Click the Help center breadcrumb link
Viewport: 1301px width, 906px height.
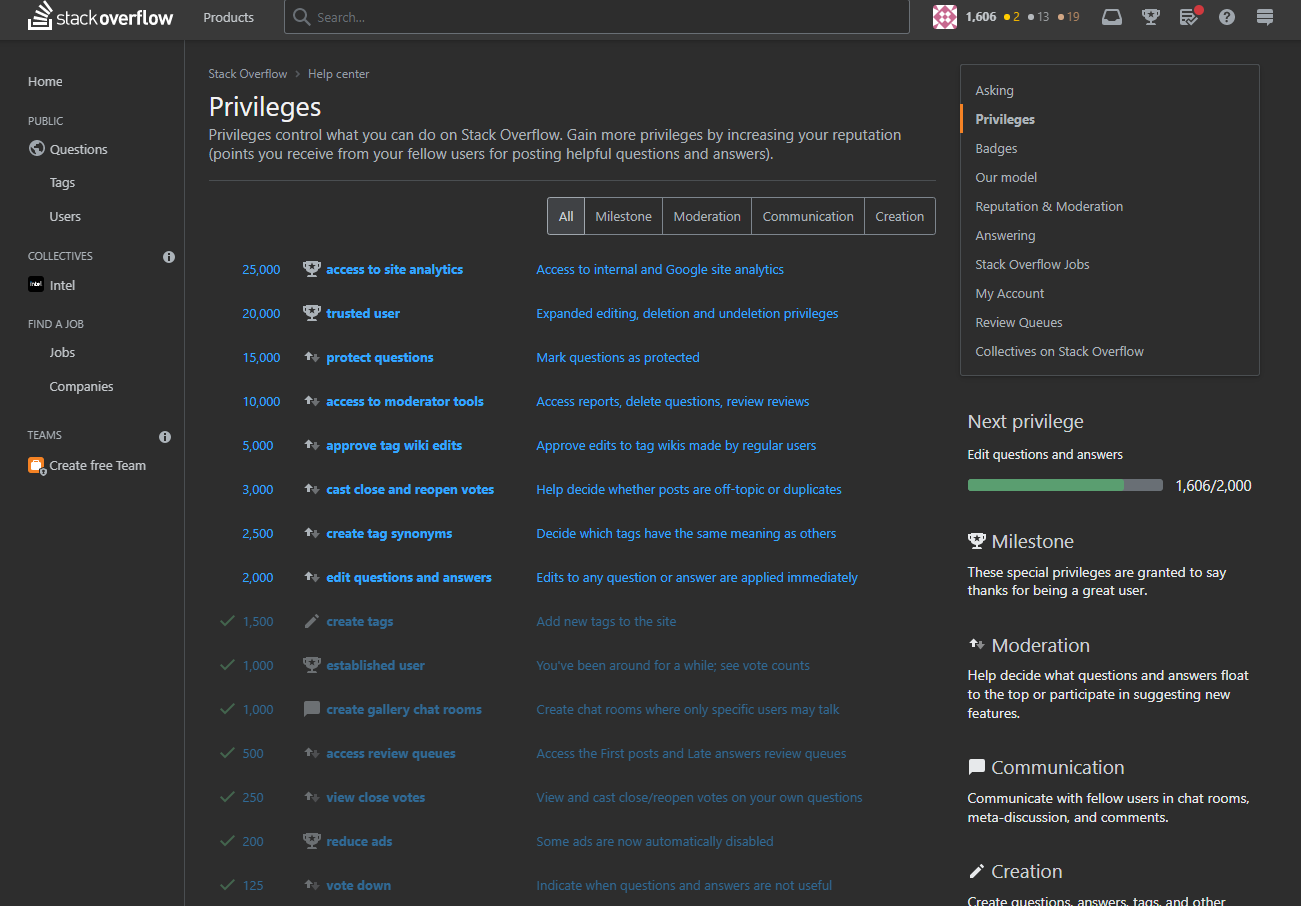point(338,74)
